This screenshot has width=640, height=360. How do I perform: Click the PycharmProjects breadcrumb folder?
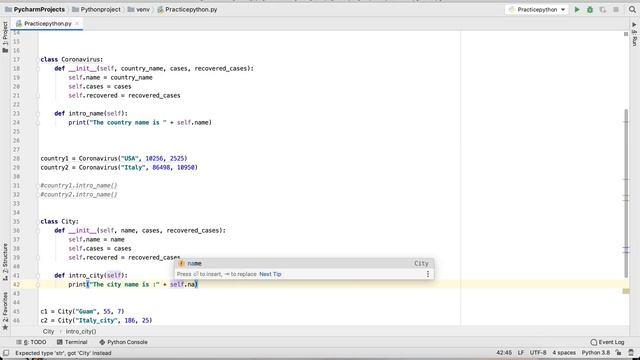(35, 9)
